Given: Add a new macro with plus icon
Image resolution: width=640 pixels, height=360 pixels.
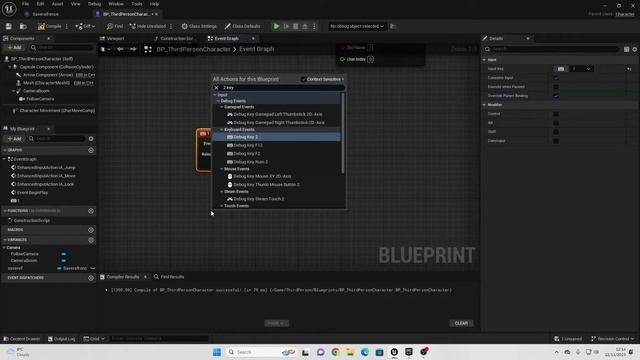Looking at the screenshot, I should point(91,230).
